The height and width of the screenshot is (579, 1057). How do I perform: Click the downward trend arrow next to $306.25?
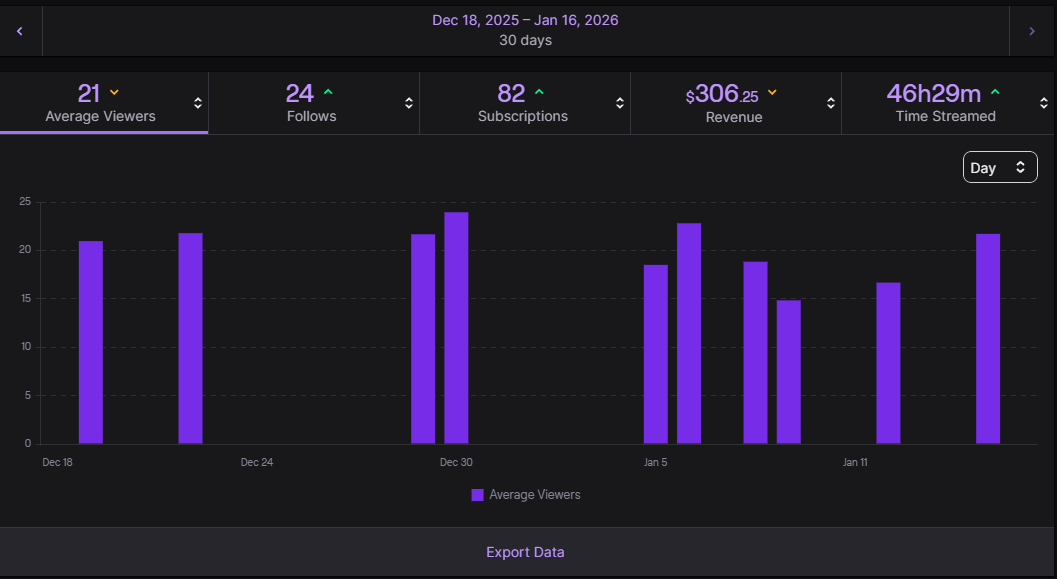pyautogui.click(x=773, y=92)
